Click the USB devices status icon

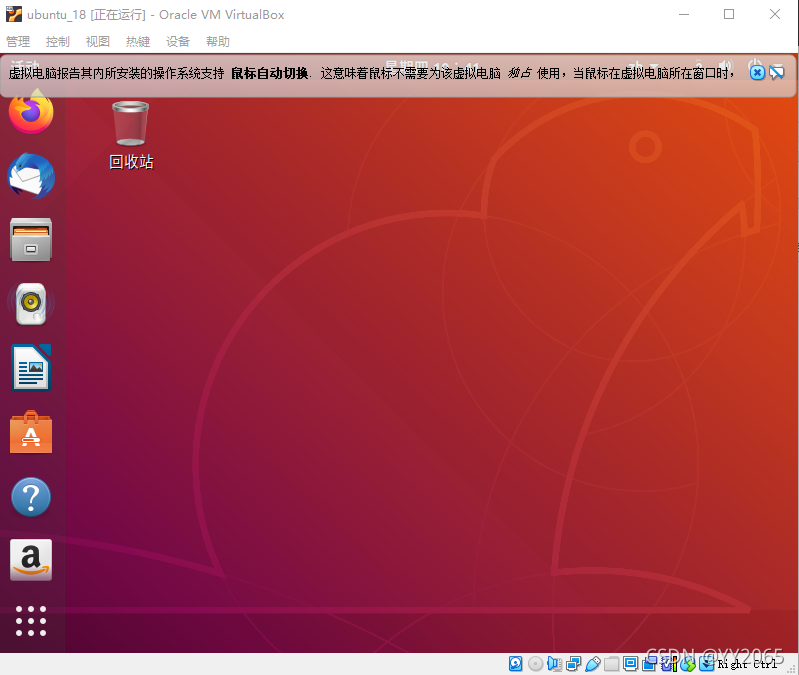[x=593, y=664]
